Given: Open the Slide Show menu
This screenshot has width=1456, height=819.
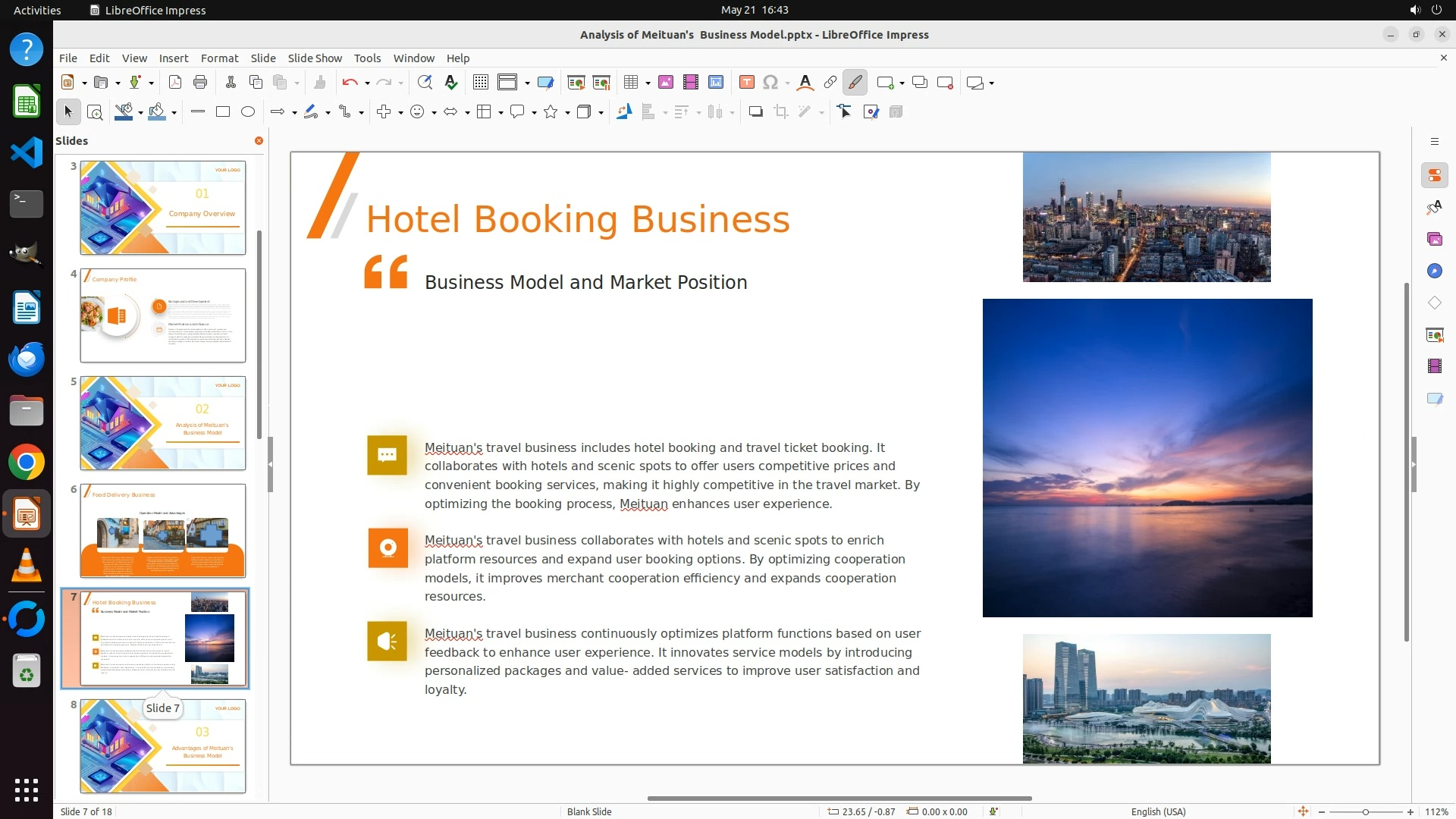Looking at the screenshot, I should click(314, 58).
